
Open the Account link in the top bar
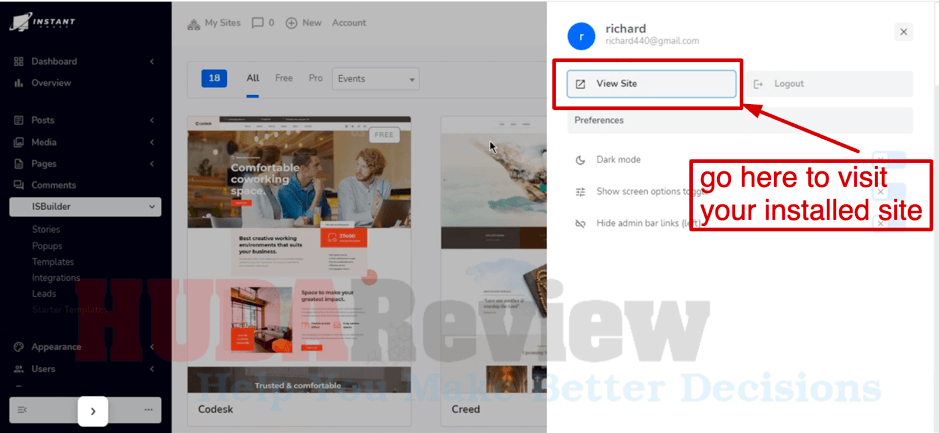click(x=349, y=23)
